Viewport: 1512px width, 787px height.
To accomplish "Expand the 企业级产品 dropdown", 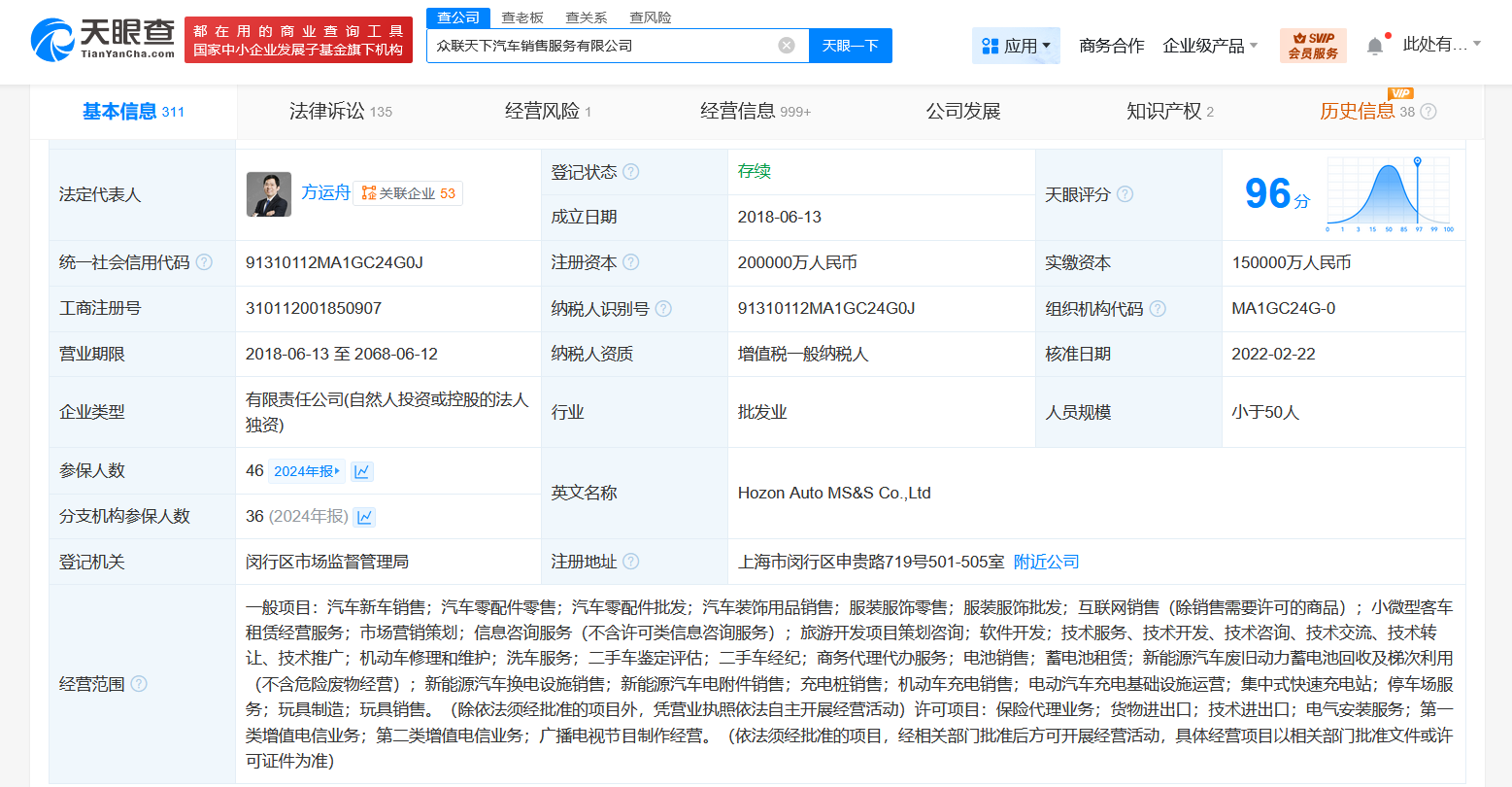I will coord(1210,46).
